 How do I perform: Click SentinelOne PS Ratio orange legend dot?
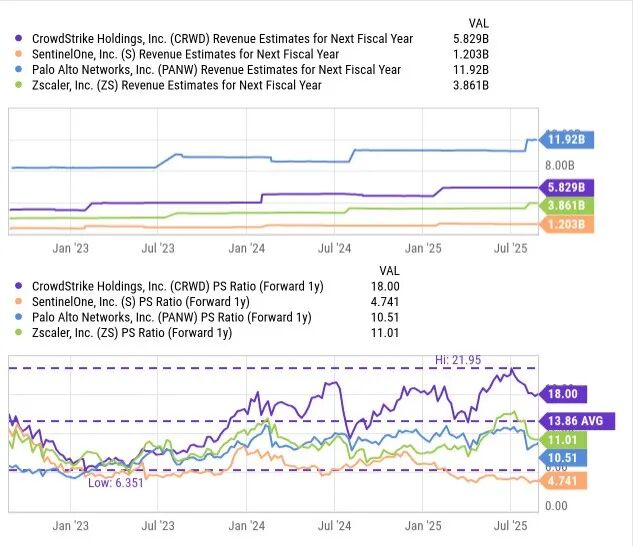[19, 301]
